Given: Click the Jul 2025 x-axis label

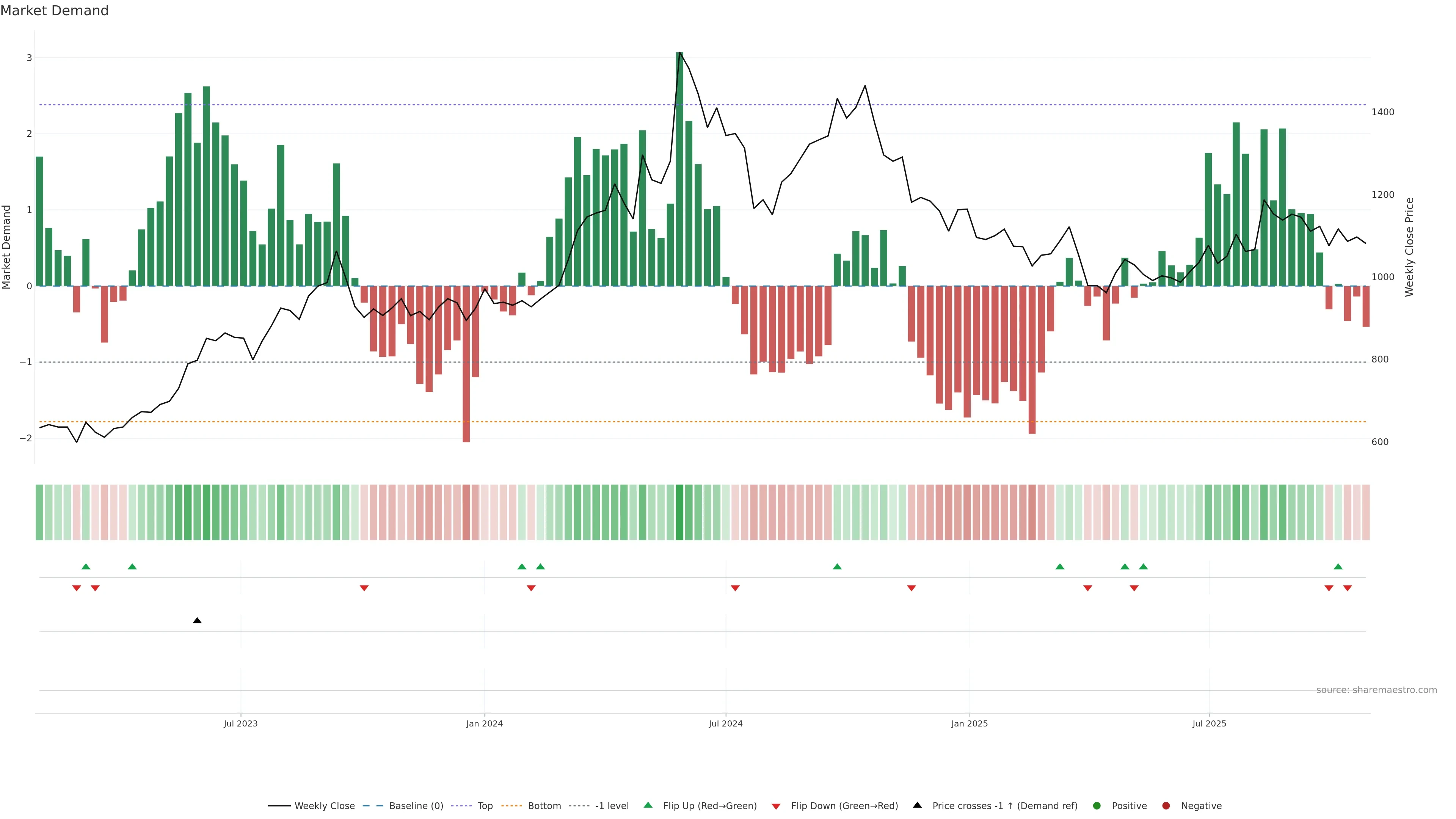Looking at the screenshot, I should click(x=1209, y=723).
